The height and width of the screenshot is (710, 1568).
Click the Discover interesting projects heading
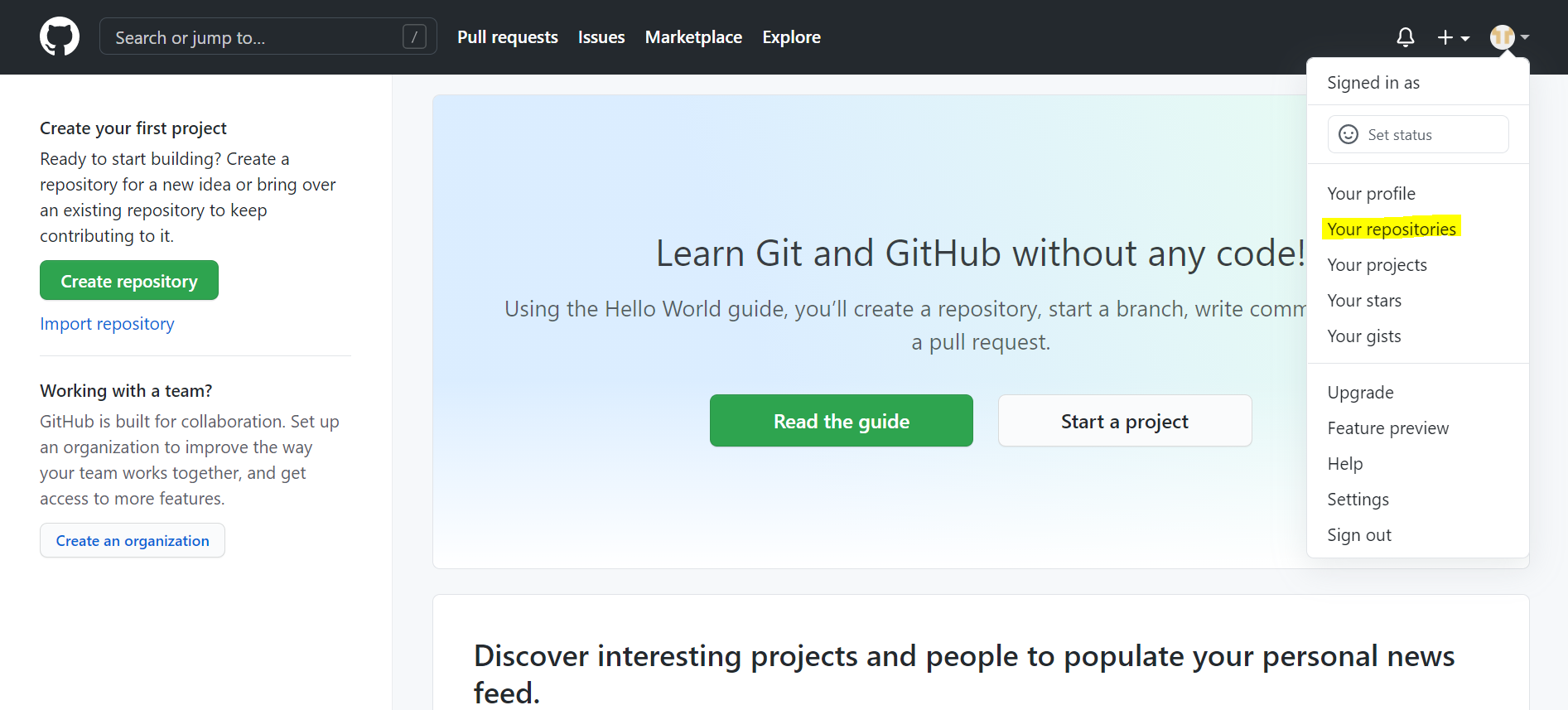(964, 674)
